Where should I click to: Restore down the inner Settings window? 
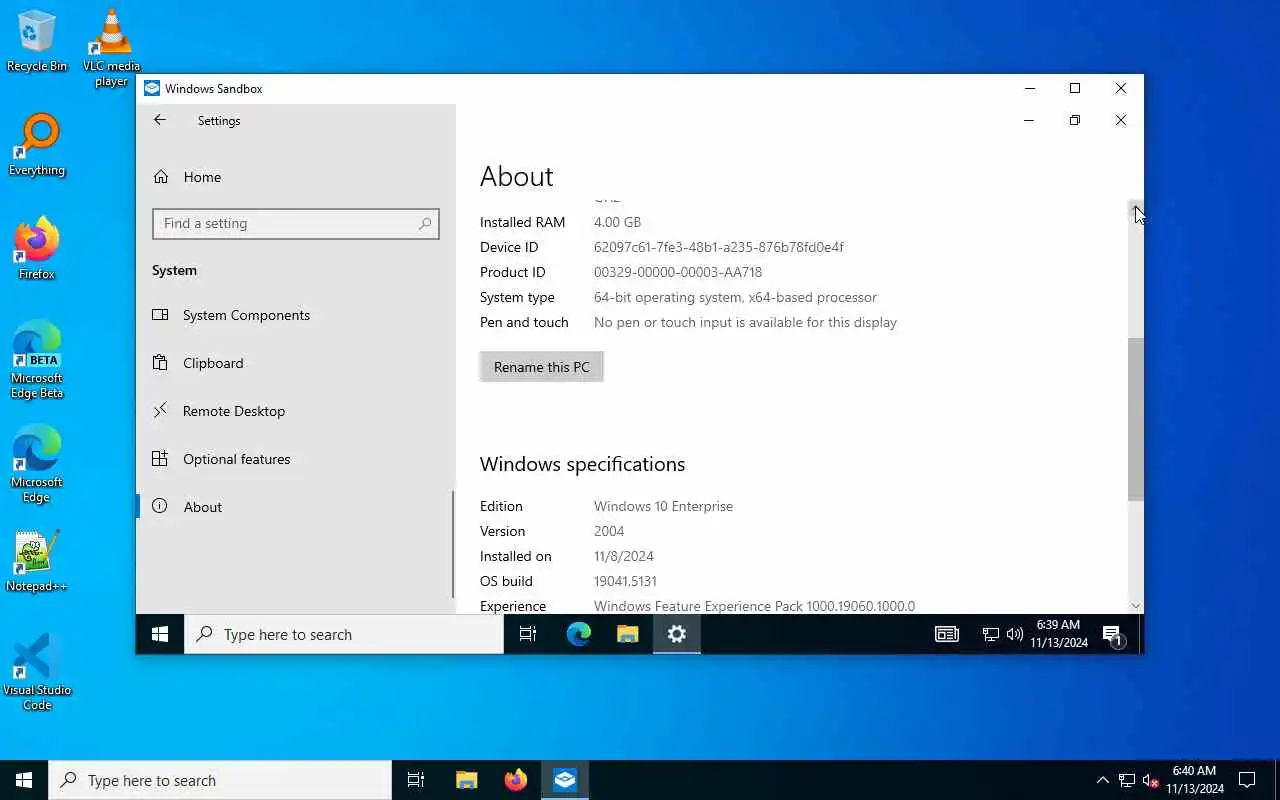(1075, 120)
